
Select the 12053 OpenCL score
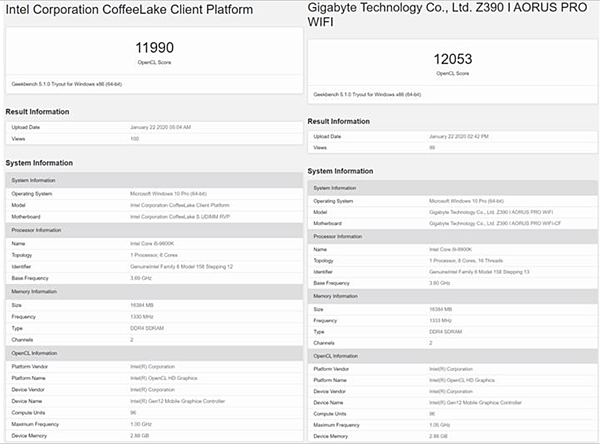(453, 59)
